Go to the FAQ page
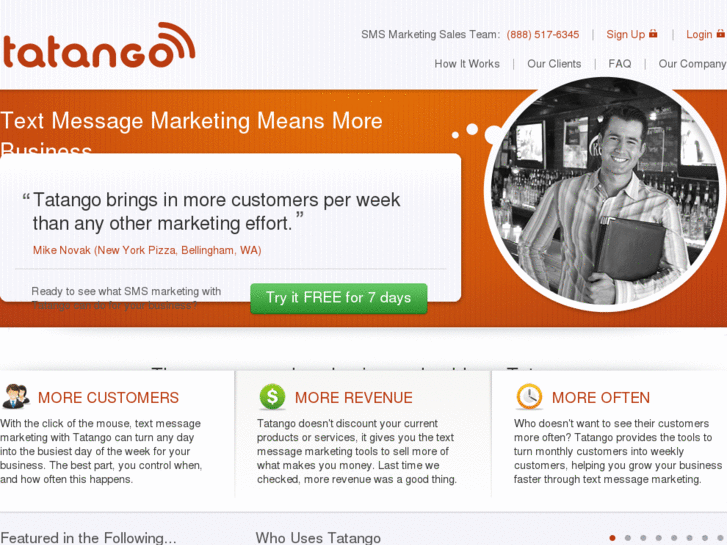 point(620,64)
